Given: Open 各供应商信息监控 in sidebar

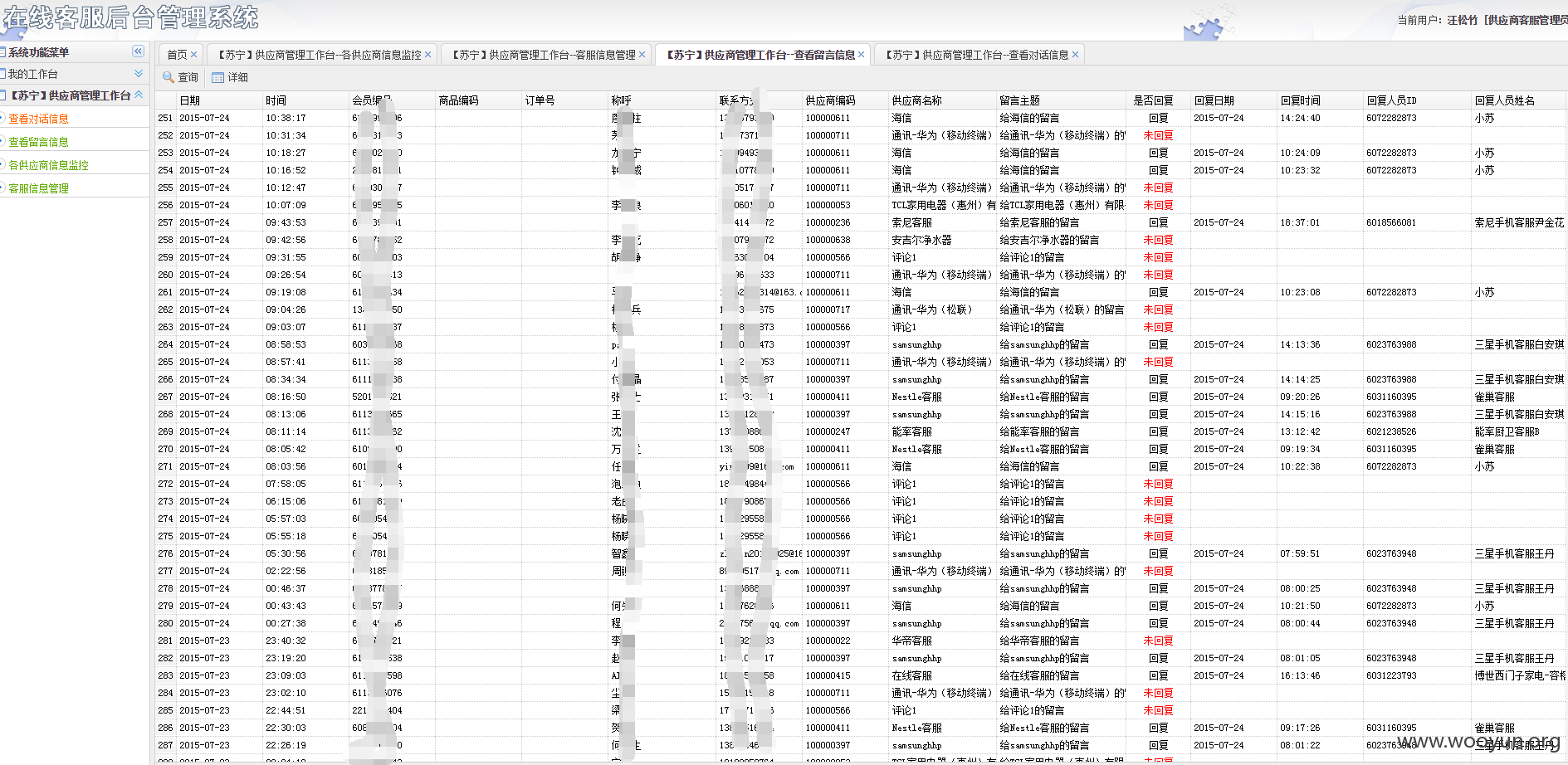Looking at the screenshot, I should [x=48, y=165].
